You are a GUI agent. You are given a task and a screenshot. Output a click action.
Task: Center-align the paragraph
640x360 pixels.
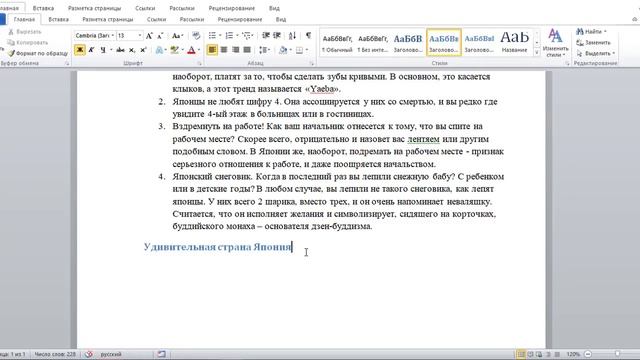tap(224, 50)
